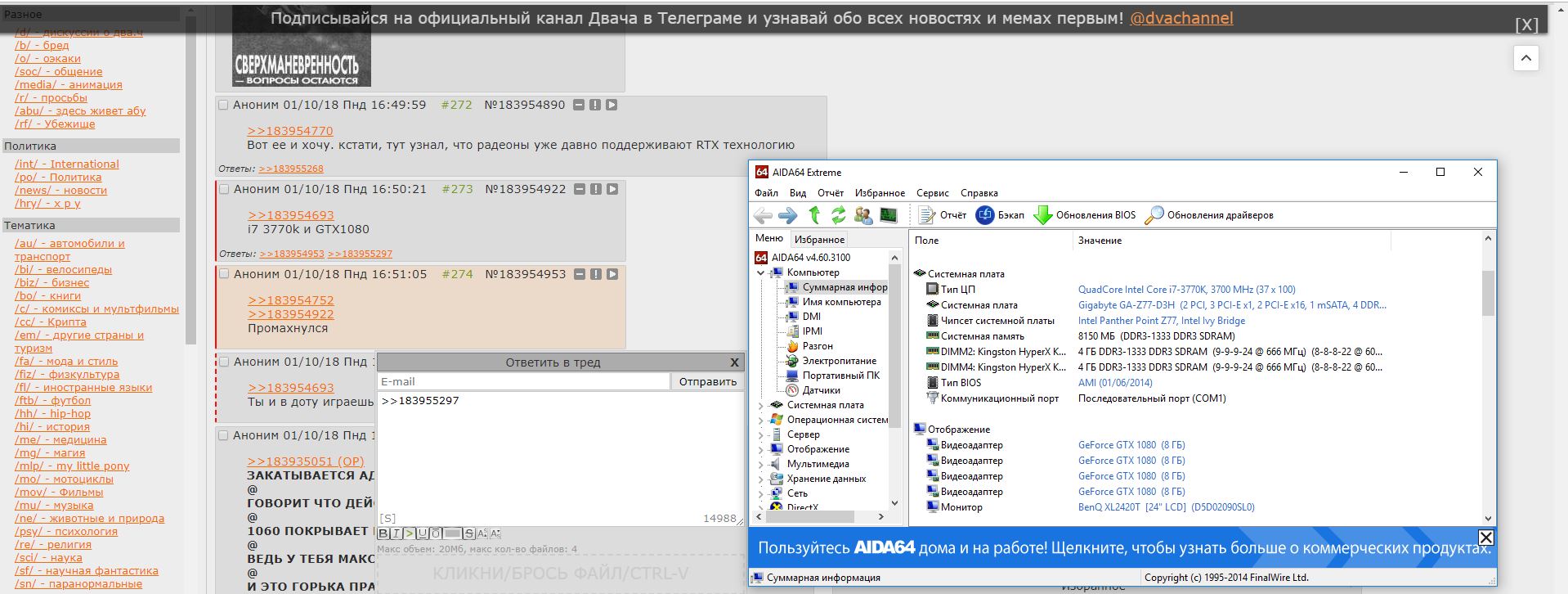Click Обновления драйверов toolbar button

(1209, 215)
